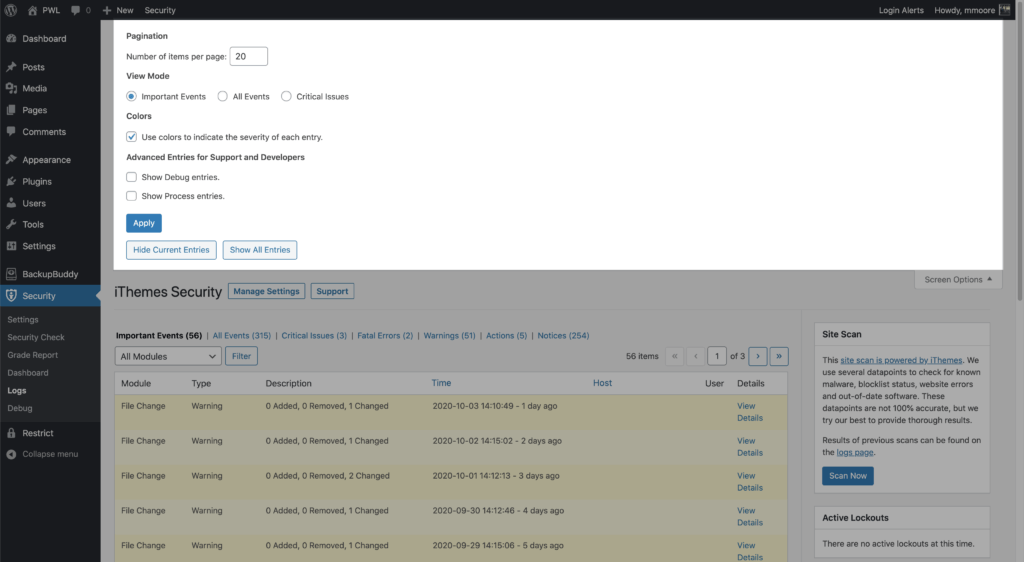The height and width of the screenshot is (562, 1024).
Task: Enable Show Debug entries
Action: (131, 177)
